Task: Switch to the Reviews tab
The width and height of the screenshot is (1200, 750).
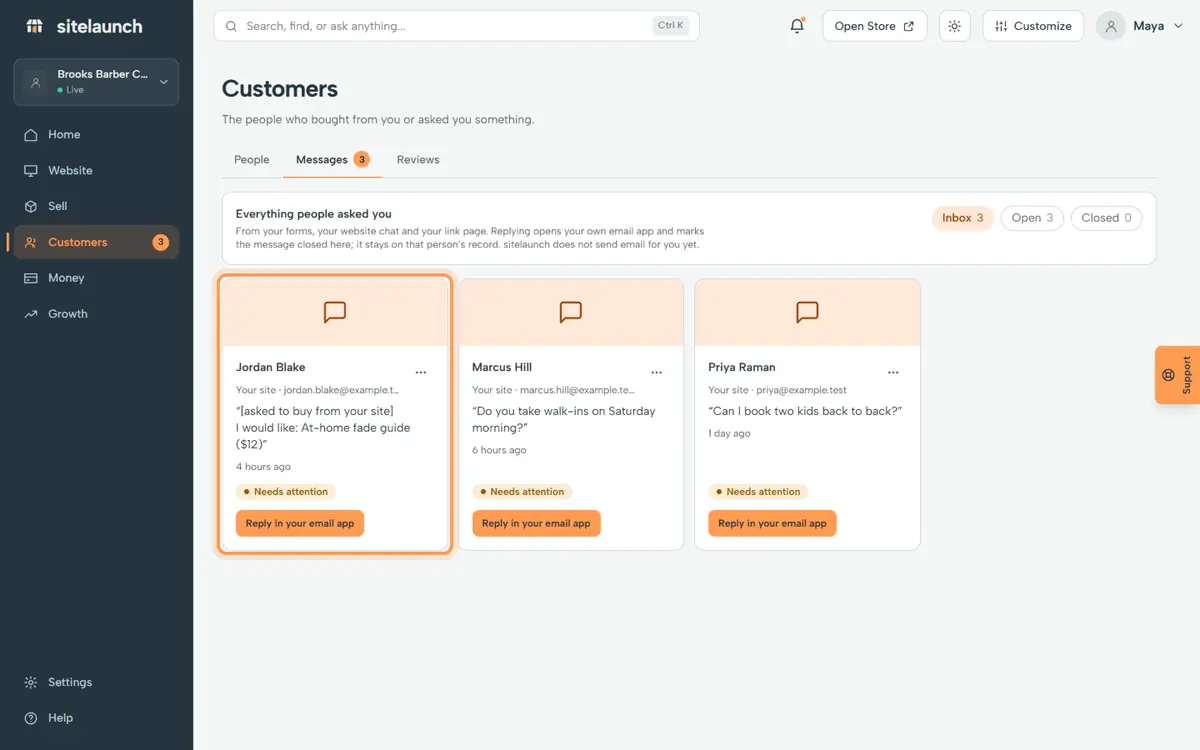Action: click(x=418, y=160)
